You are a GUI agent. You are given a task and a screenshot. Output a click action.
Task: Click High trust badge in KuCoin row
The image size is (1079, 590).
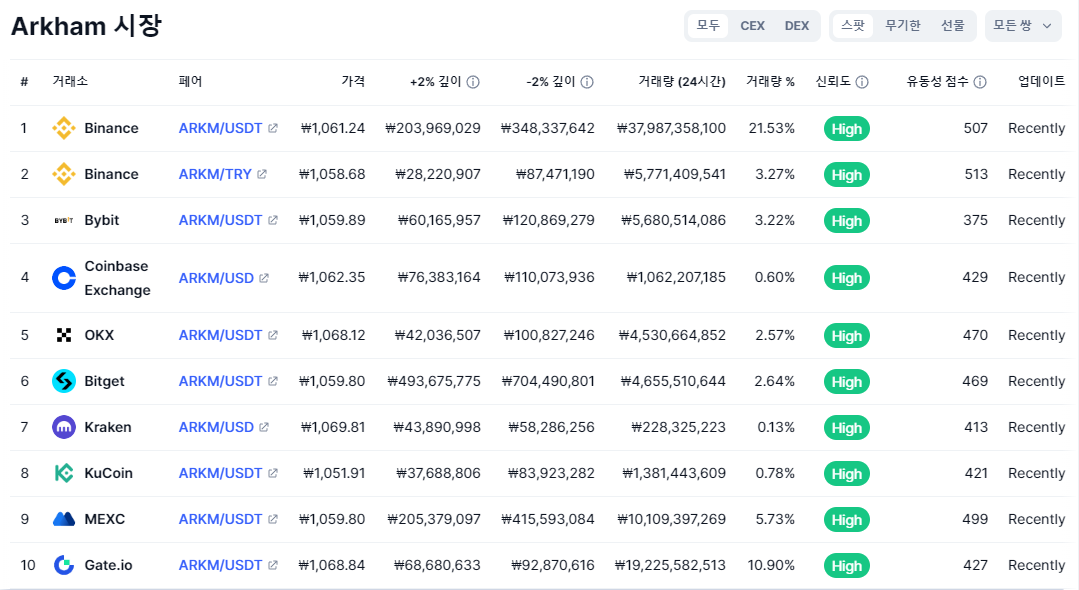(x=846, y=474)
